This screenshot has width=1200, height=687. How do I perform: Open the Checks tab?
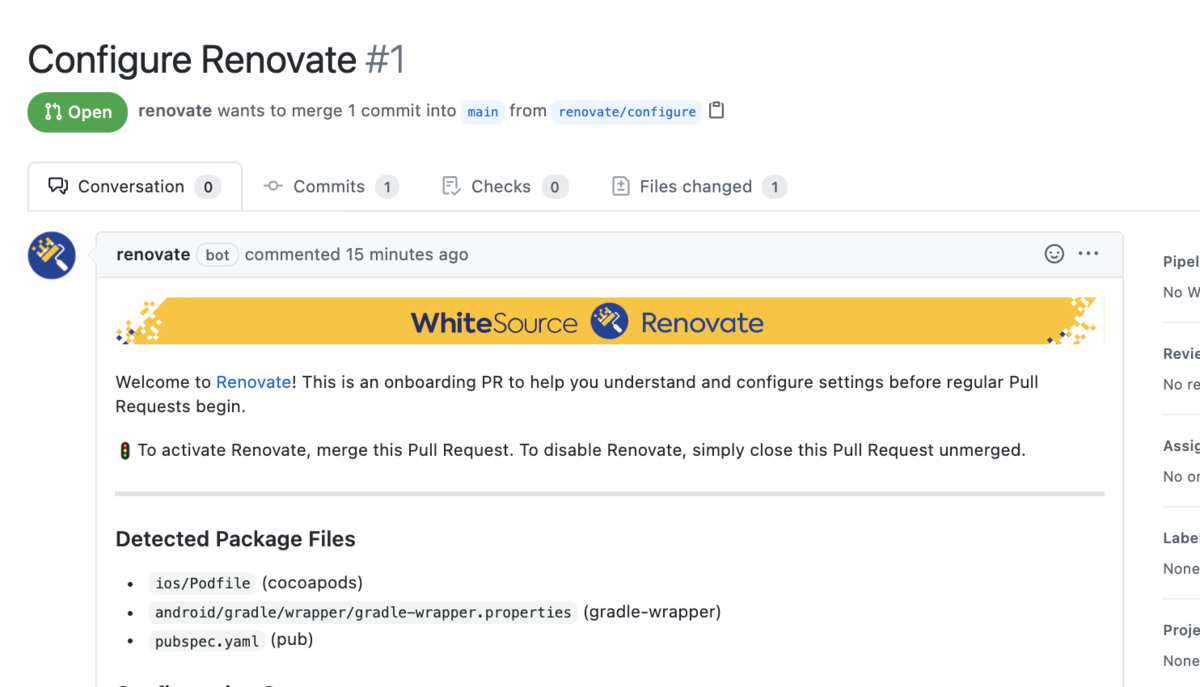tap(505, 186)
